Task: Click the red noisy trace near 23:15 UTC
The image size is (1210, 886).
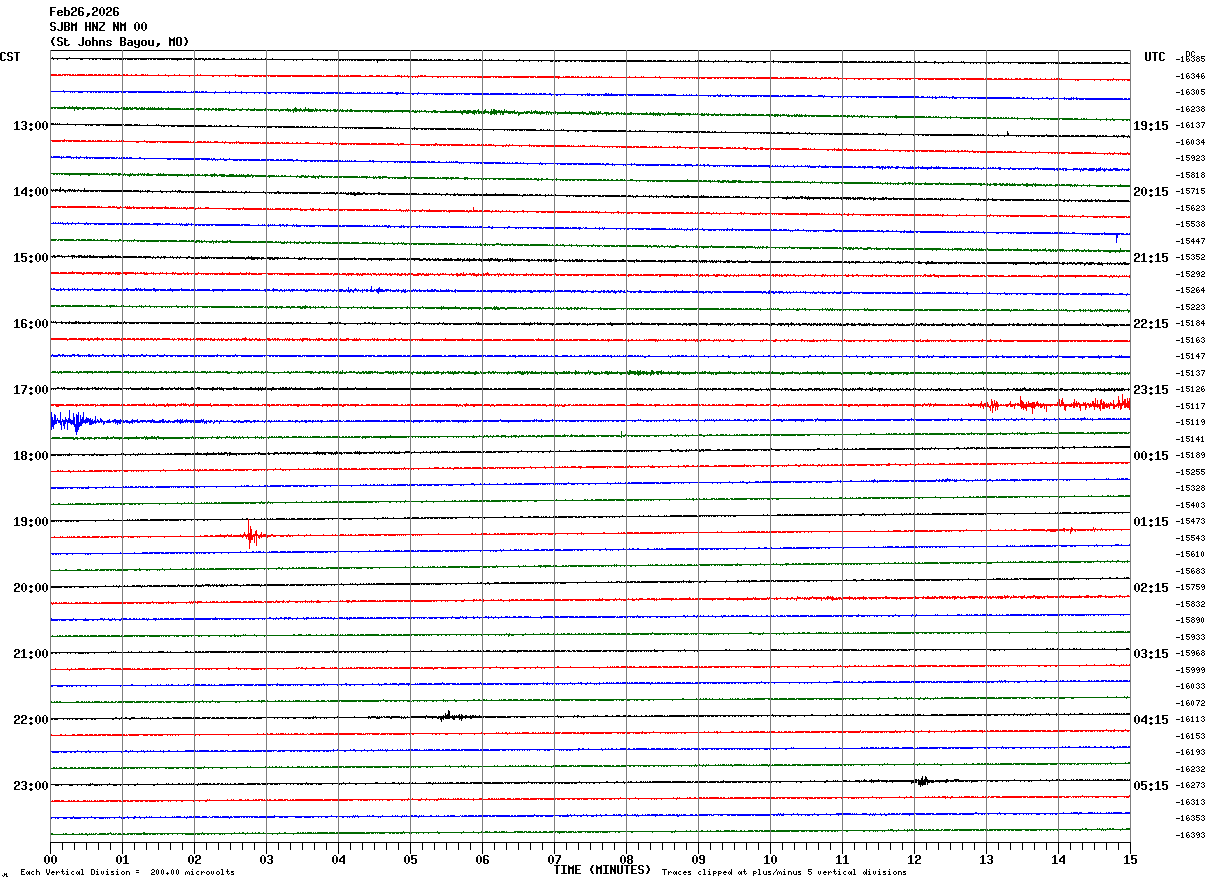Action: coord(1055,404)
